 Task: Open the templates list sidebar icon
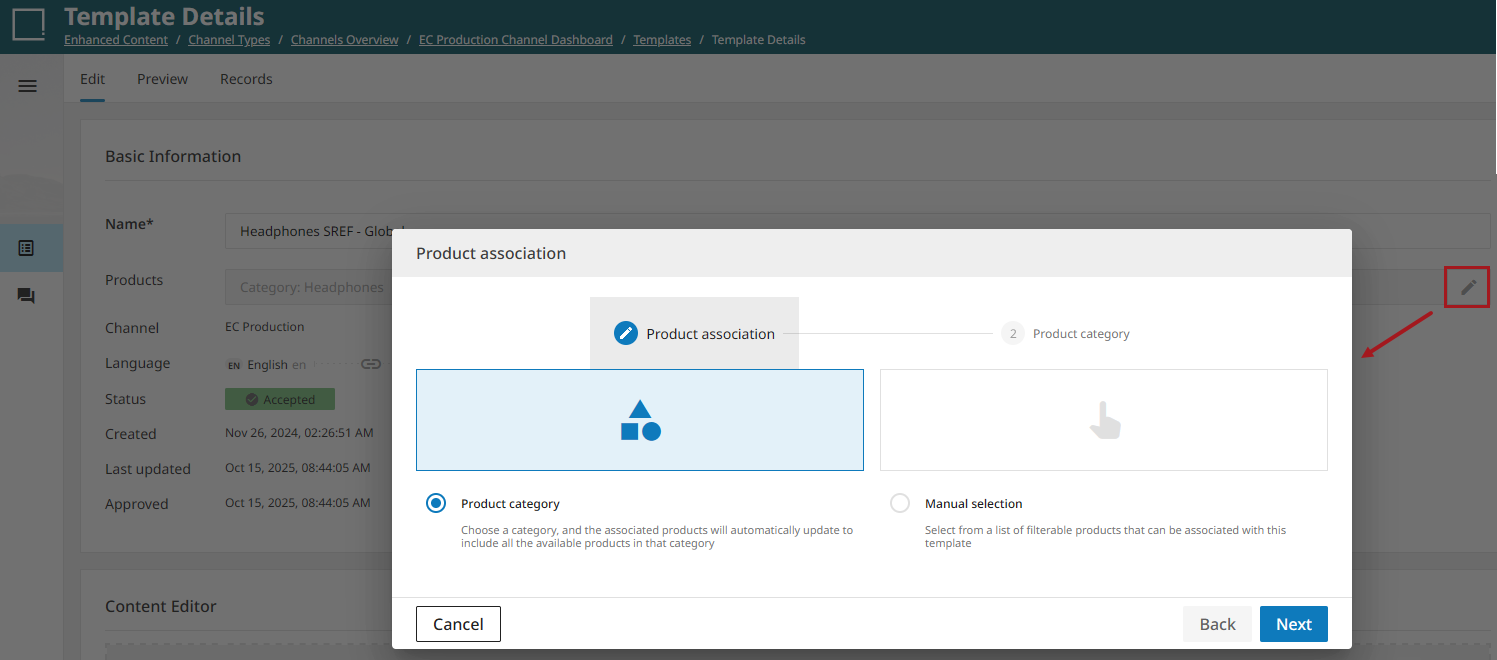(27, 248)
